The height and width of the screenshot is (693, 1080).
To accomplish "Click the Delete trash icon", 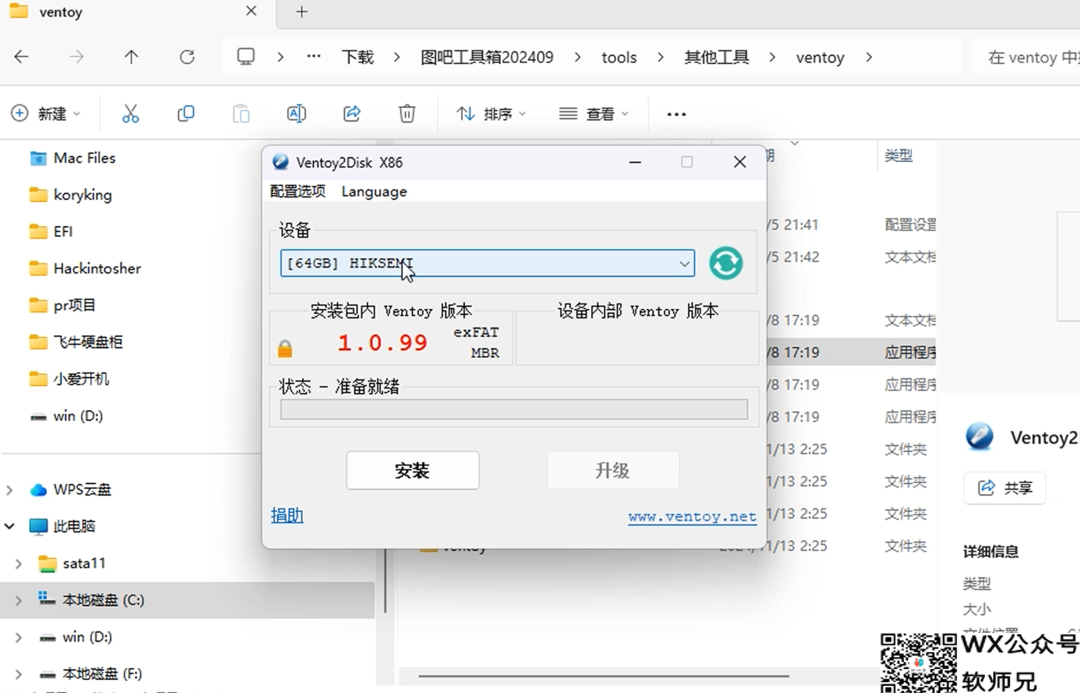I will [407, 114].
